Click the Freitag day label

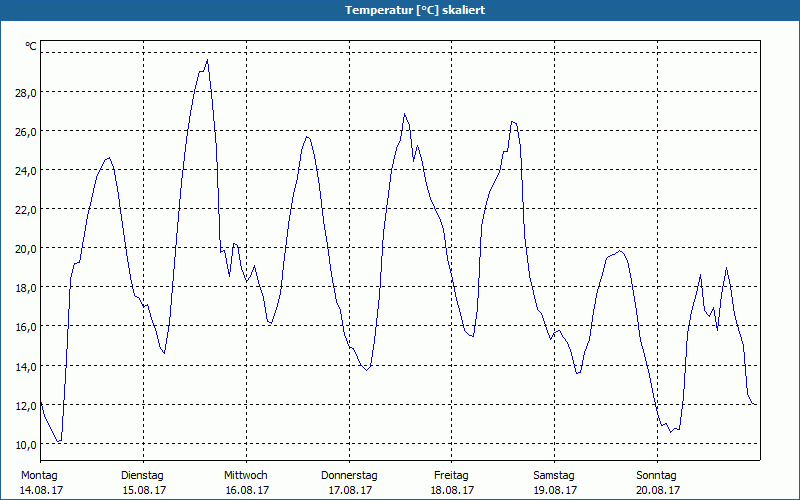pos(451,476)
